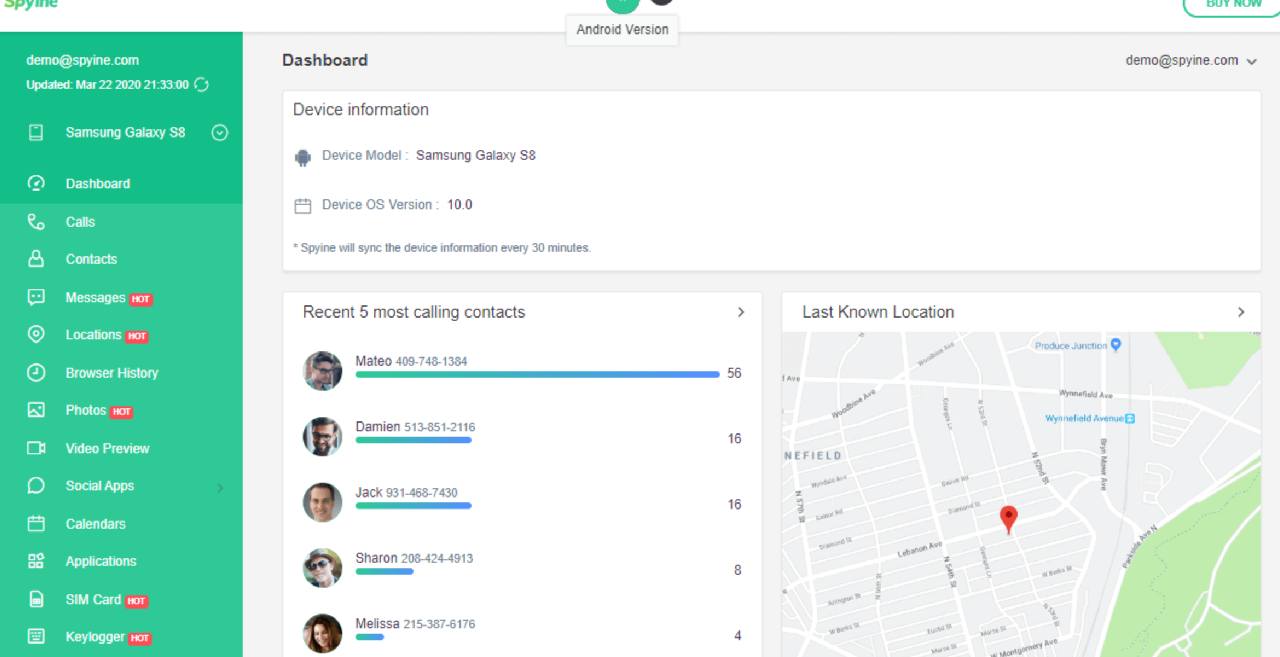The width and height of the screenshot is (1280, 657).
Task: Open Photos via its picture icon
Action: [x=36, y=410]
